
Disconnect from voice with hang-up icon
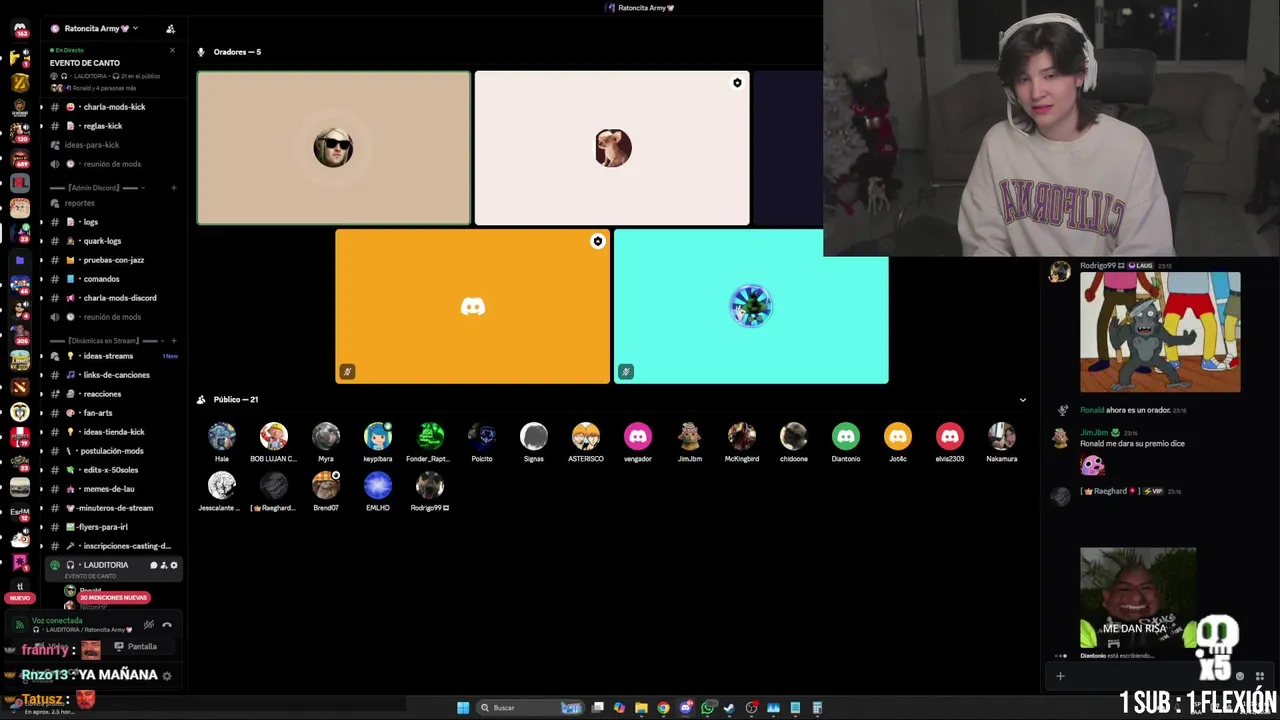[x=167, y=625]
